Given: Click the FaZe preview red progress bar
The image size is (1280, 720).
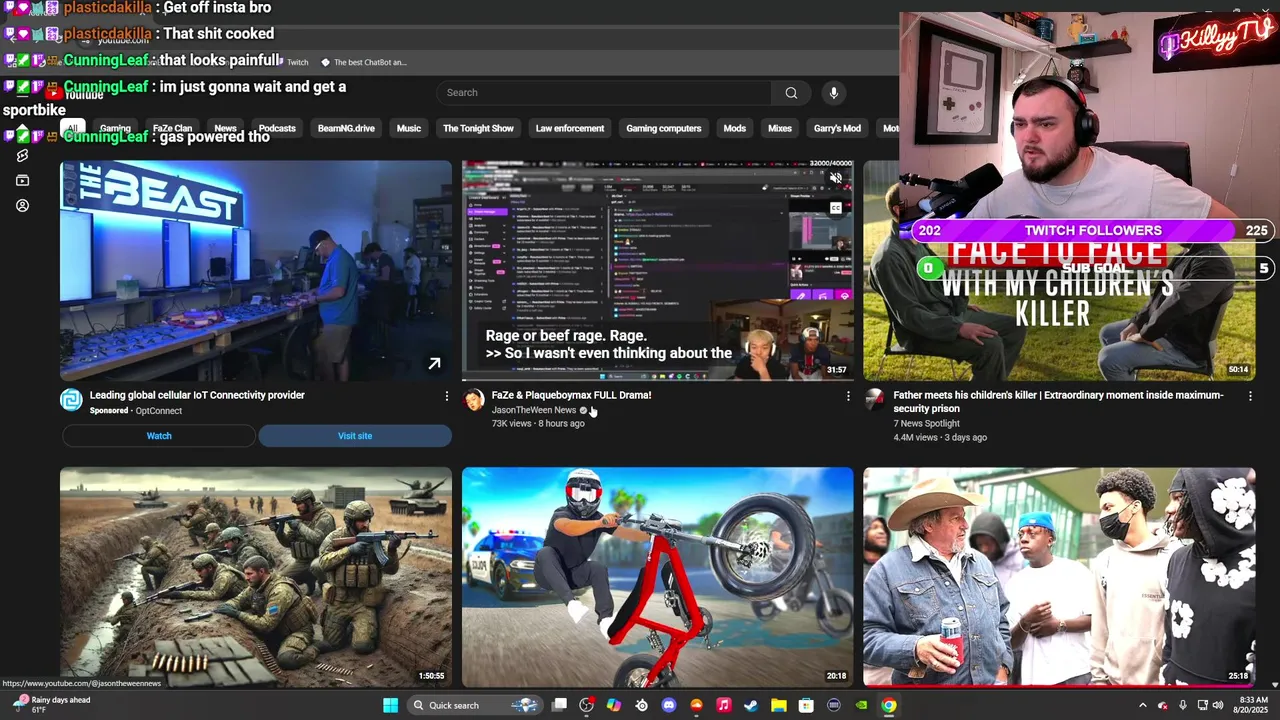Looking at the screenshot, I should point(658,380).
